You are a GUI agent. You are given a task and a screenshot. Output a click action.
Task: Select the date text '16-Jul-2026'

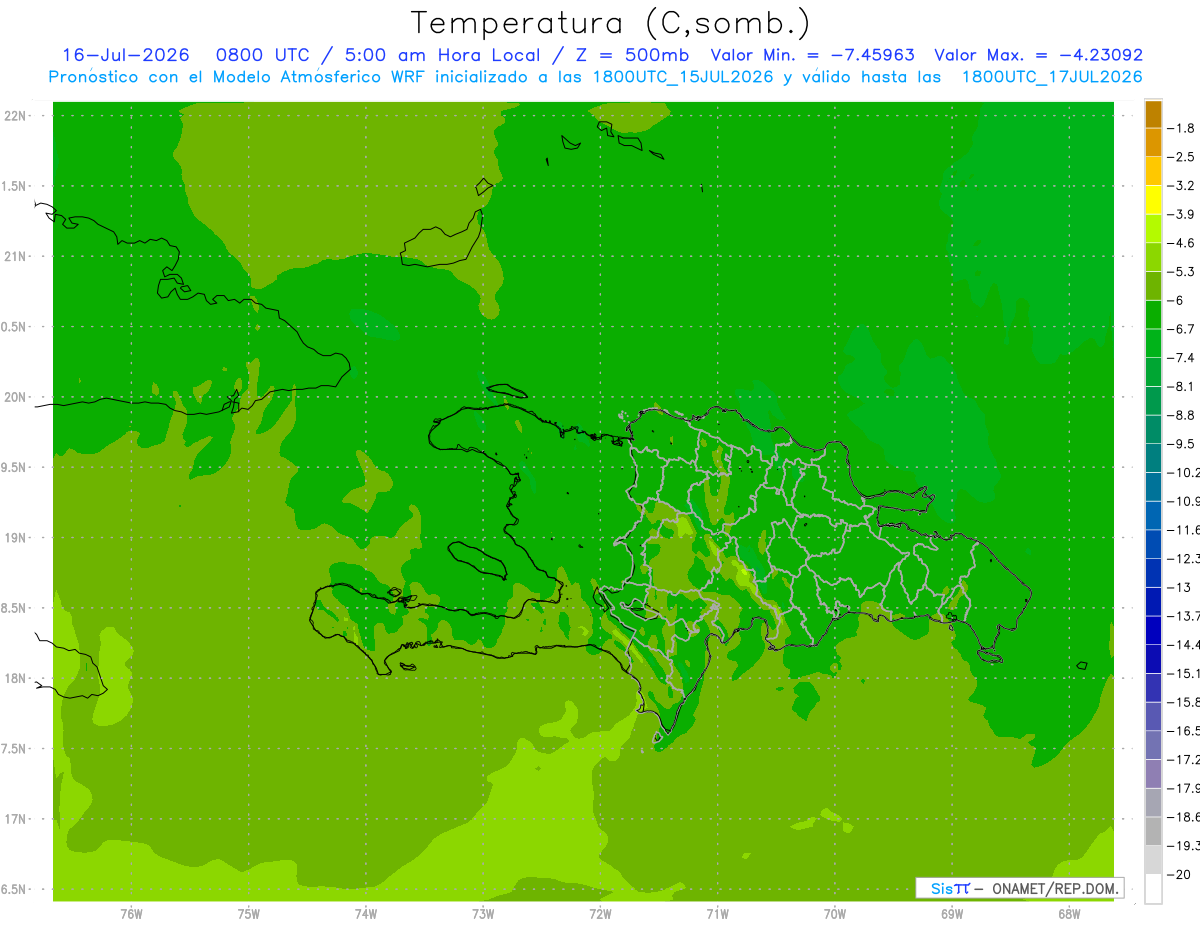126,55
